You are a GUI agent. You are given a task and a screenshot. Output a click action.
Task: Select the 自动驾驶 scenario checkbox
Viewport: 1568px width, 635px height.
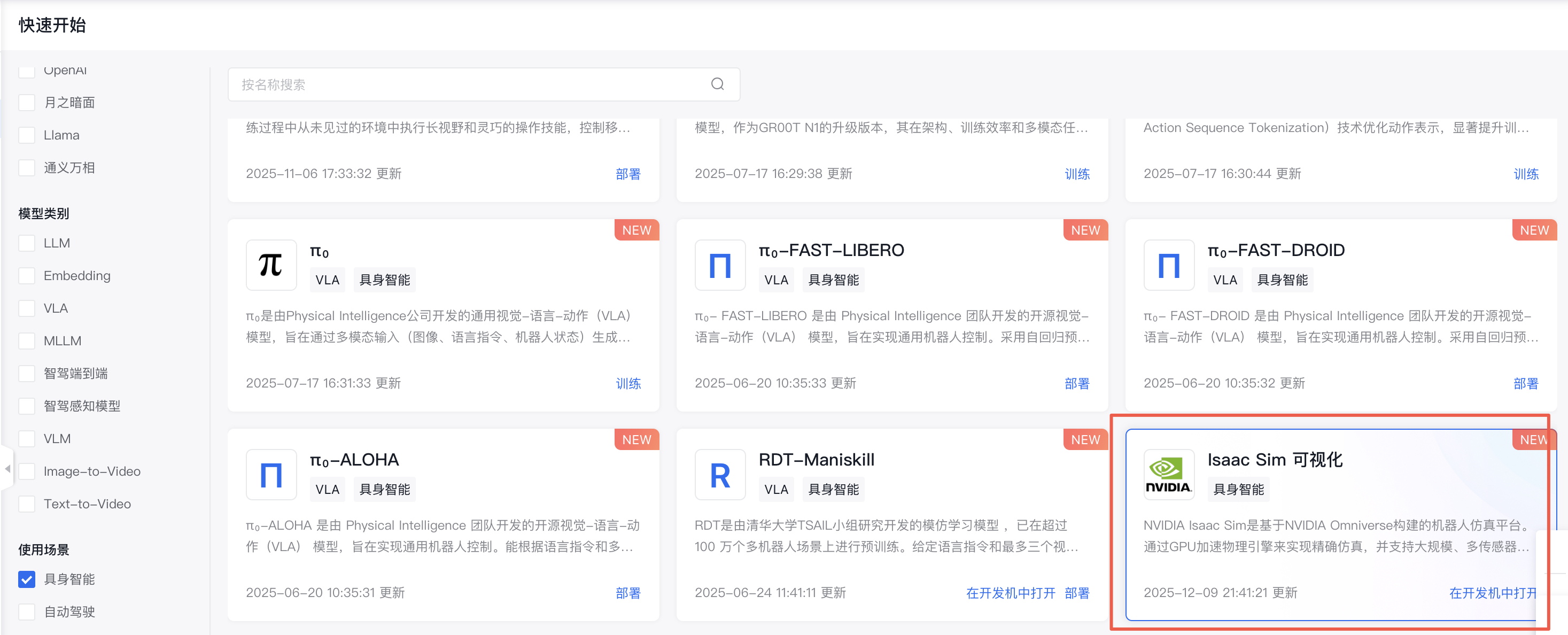click(27, 611)
